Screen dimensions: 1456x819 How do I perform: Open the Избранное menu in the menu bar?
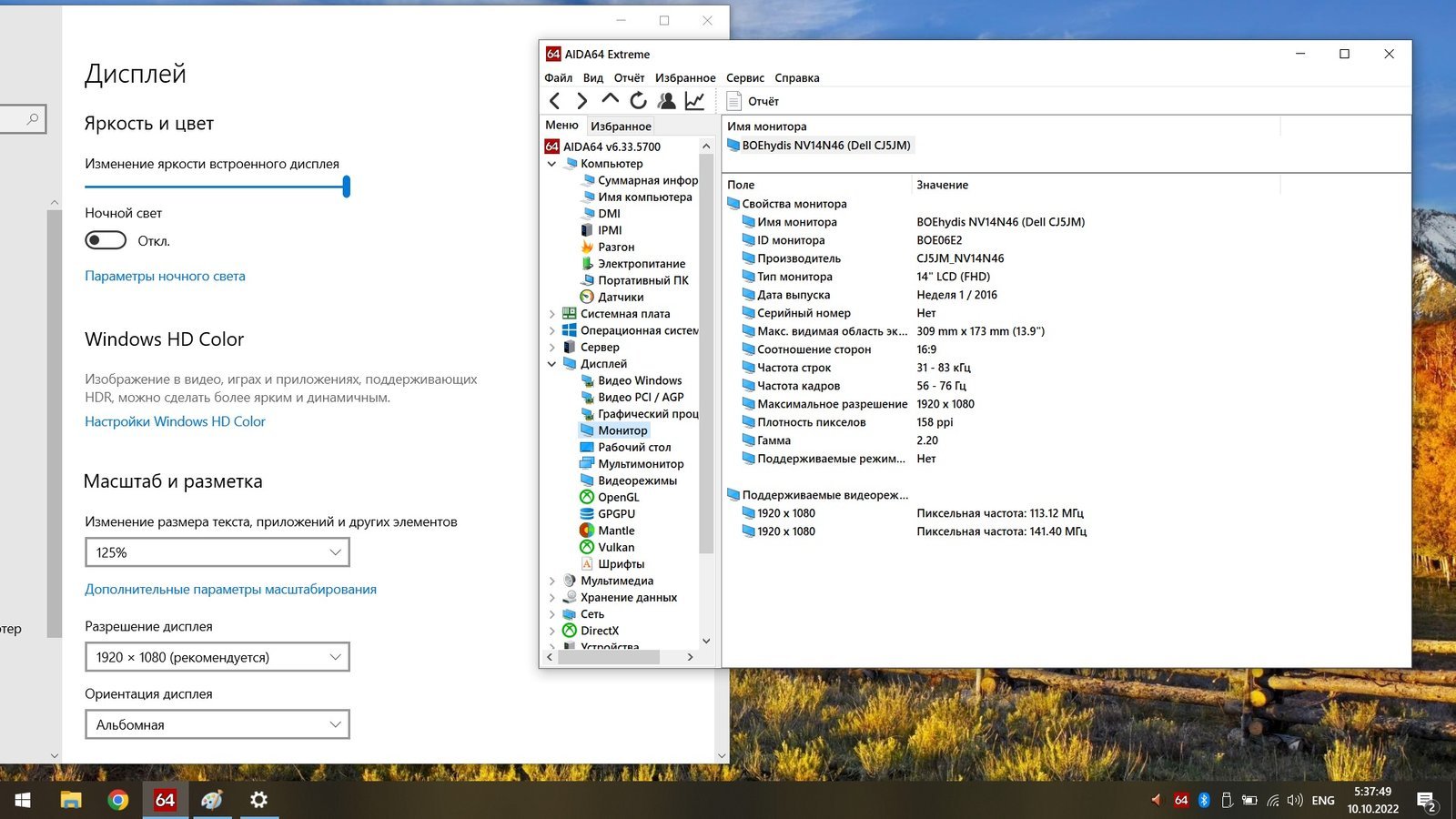pyautogui.click(x=685, y=77)
